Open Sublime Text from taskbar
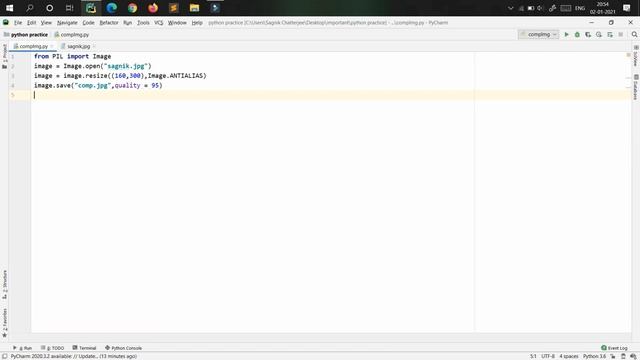640x360 pixels. click(173, 8)
